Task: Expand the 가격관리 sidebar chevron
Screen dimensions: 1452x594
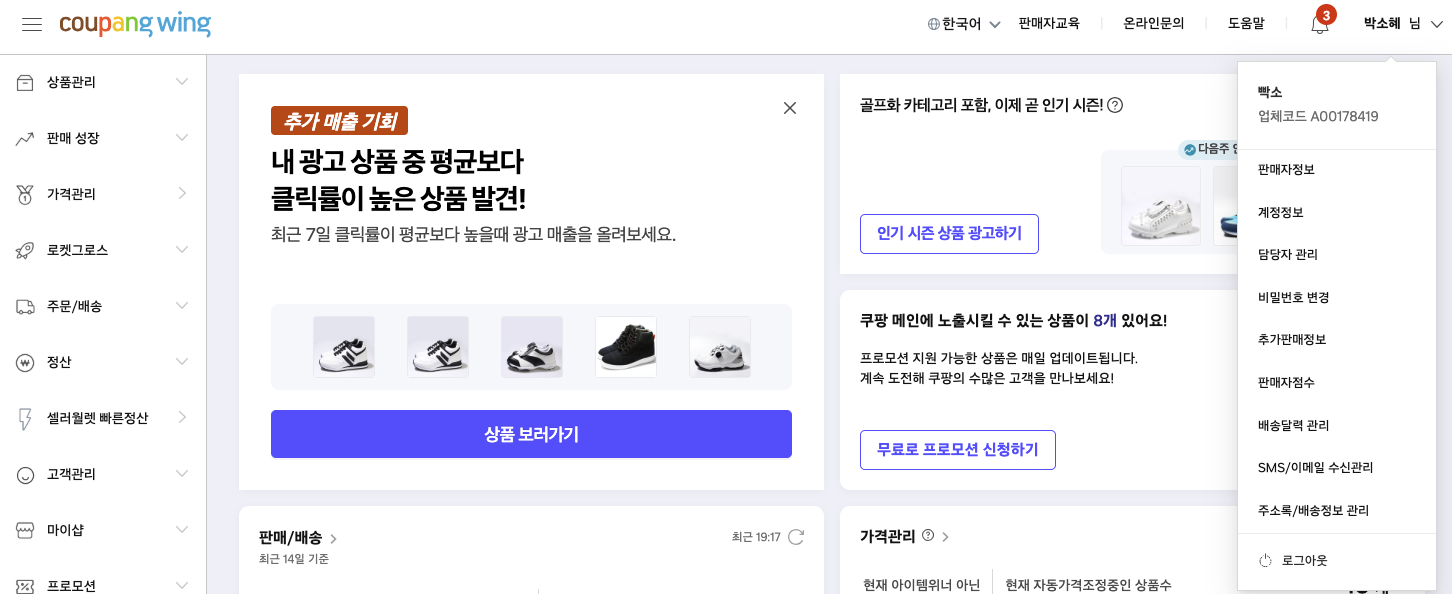Action: (x=182, y=194)
